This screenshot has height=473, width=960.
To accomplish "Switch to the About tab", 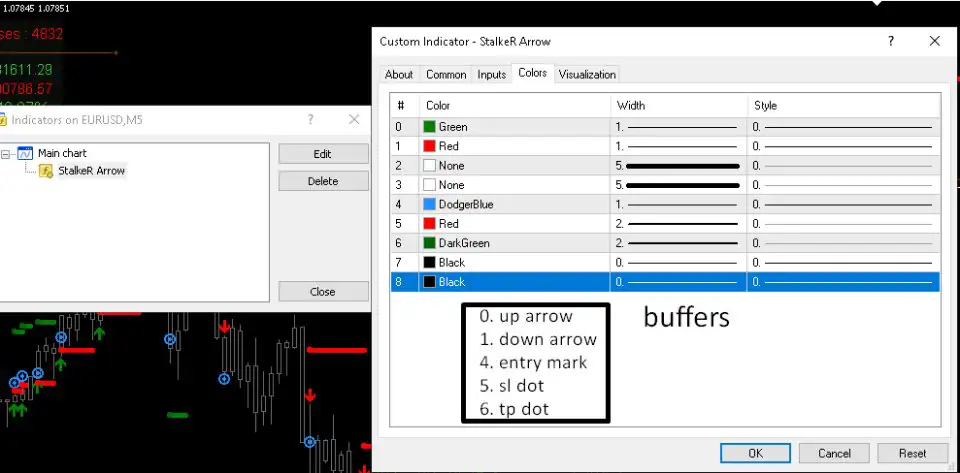I will 399,74.
